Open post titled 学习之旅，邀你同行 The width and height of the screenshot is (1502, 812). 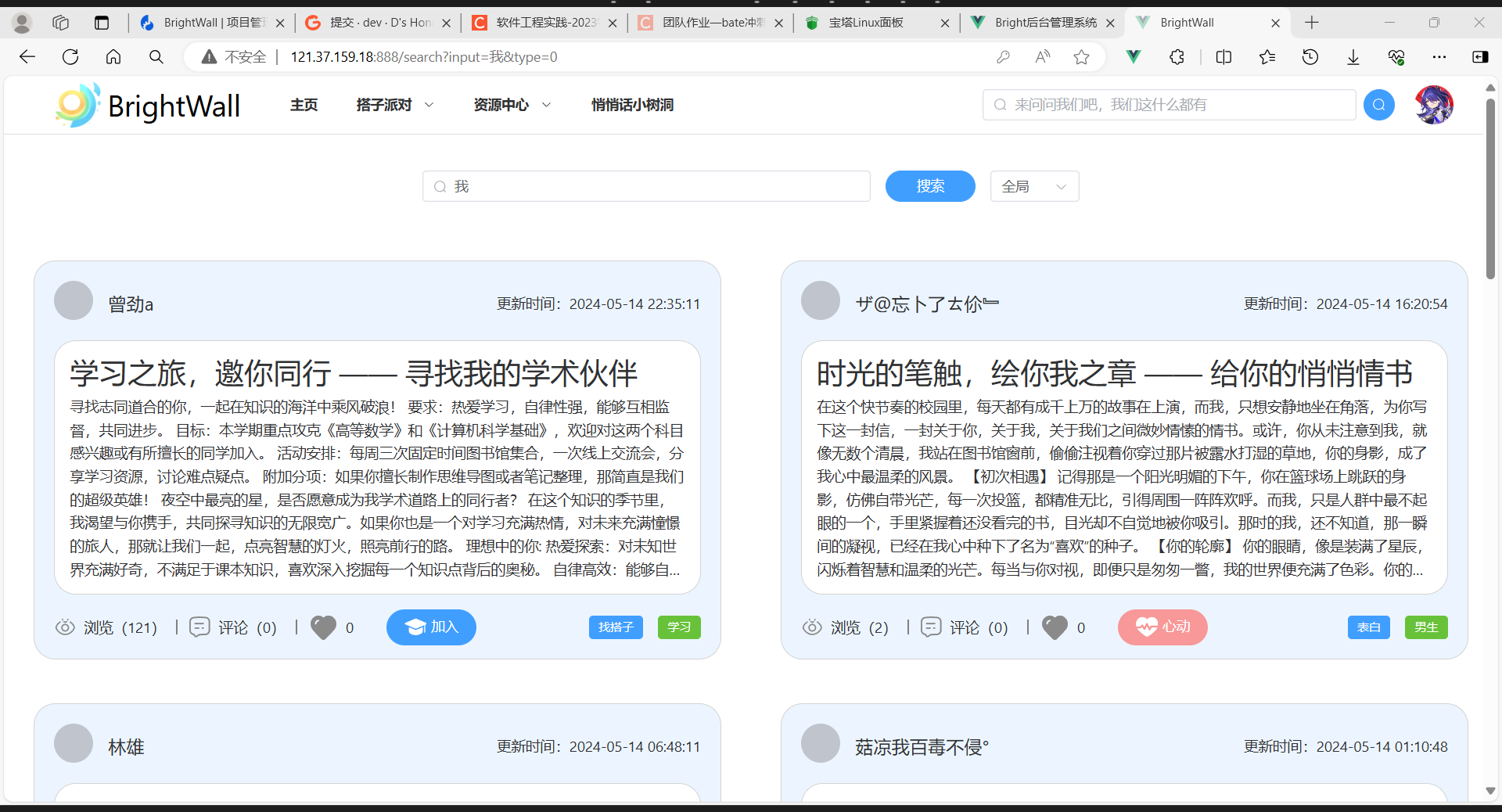pyautogui.click(x=354, y=373)
